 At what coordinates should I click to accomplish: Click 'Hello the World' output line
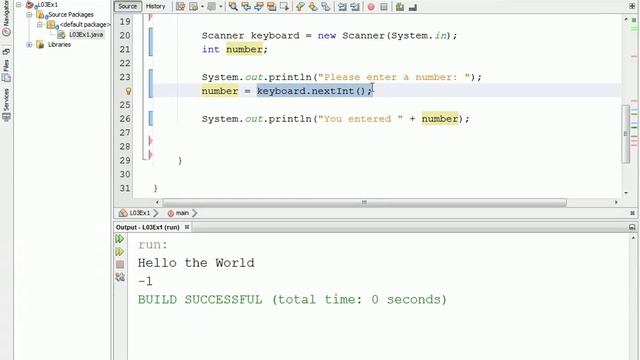click(x=196, y=263)
